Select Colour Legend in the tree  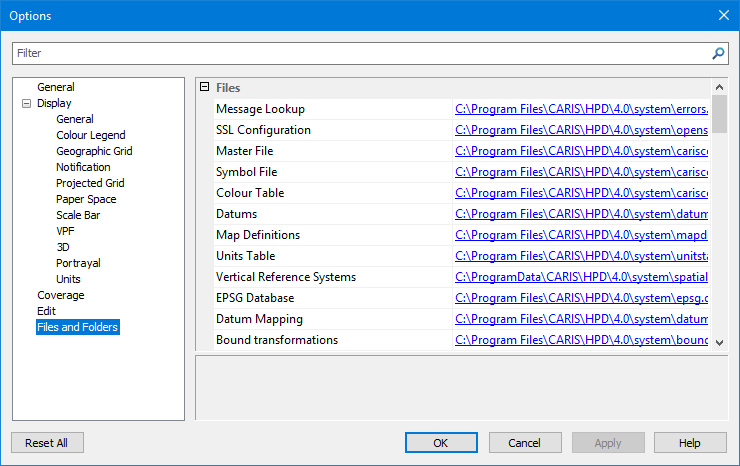90,135
